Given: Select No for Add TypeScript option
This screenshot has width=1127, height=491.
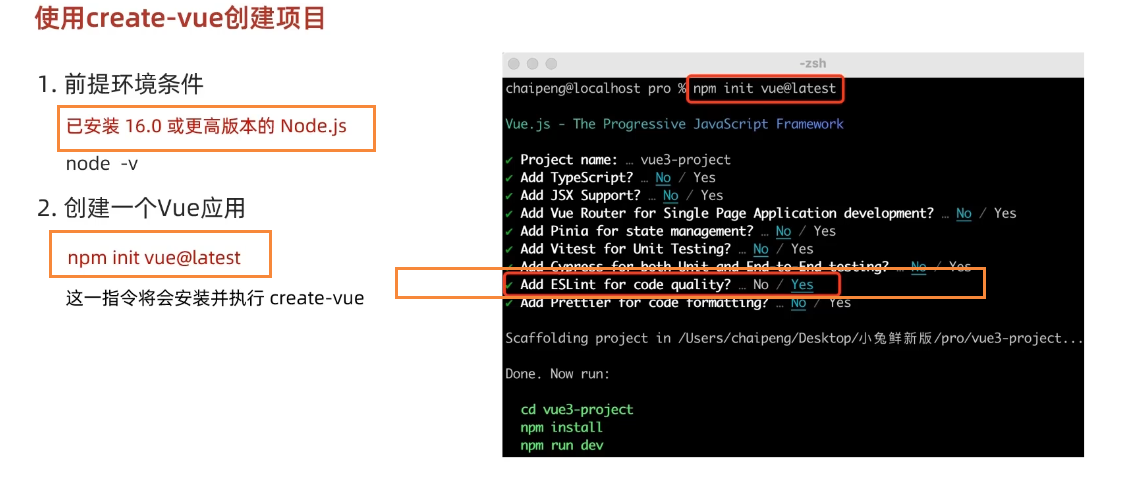Looking at the screenshot, I should [663, 178].
